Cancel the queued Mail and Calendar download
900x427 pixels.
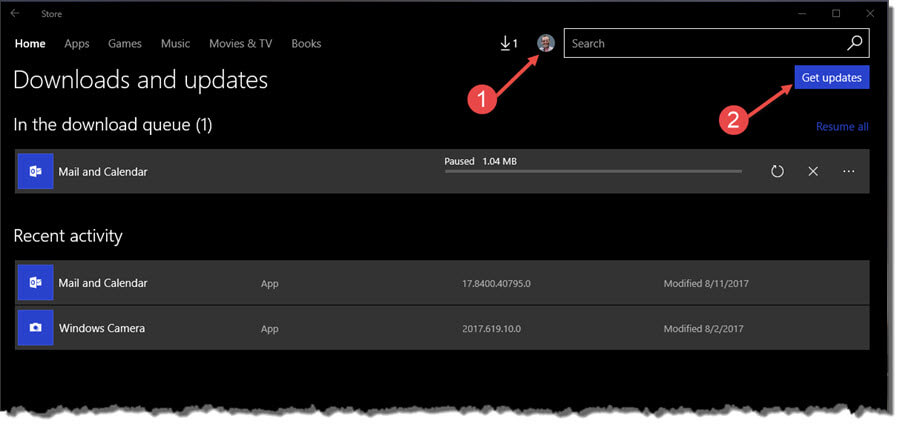coord(813,171)
